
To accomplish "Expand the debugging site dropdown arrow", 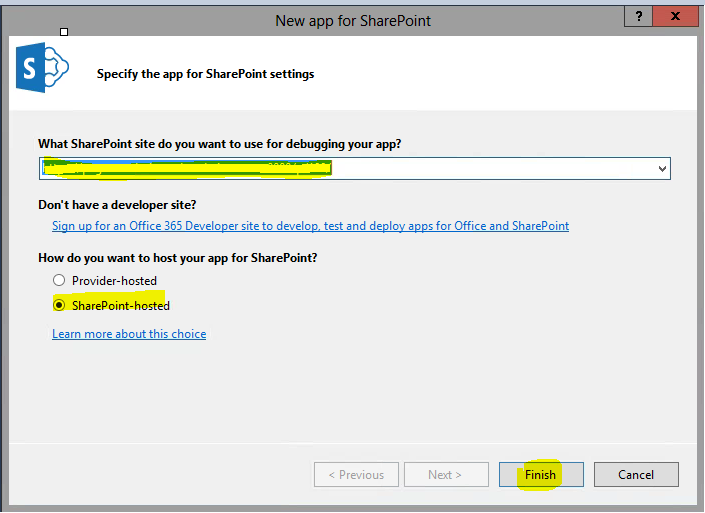I will coord(662,169).
